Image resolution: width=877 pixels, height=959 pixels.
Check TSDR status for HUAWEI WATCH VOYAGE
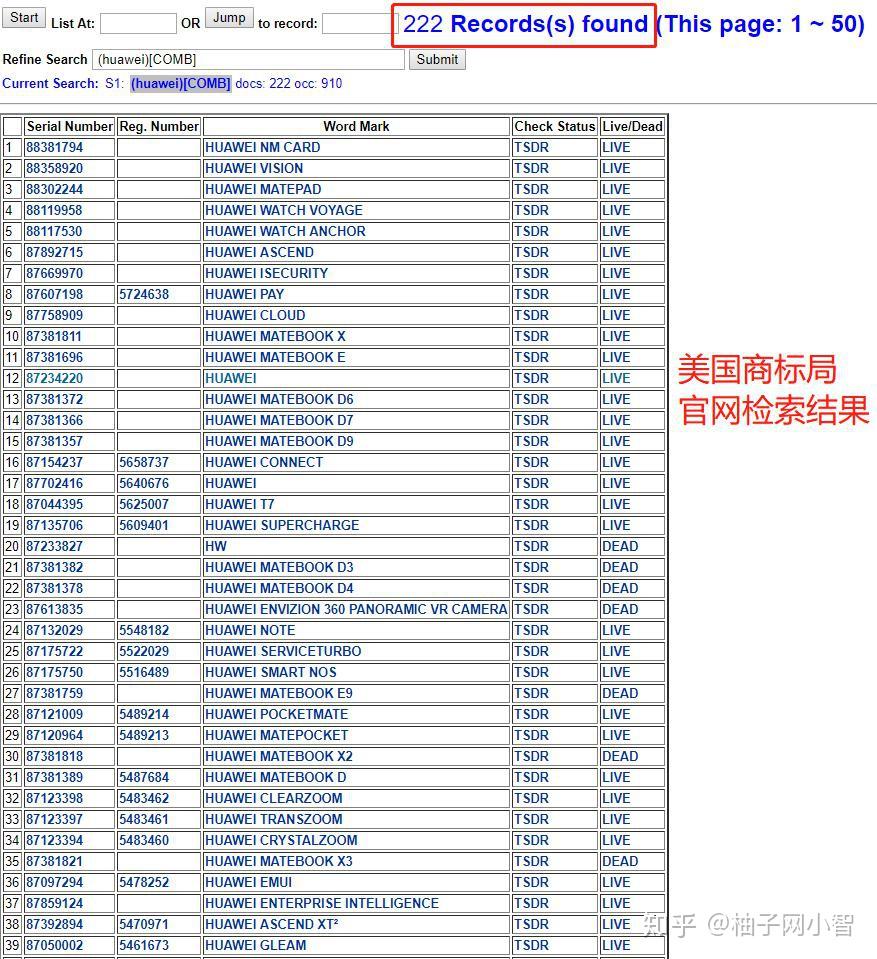[531, 210]
